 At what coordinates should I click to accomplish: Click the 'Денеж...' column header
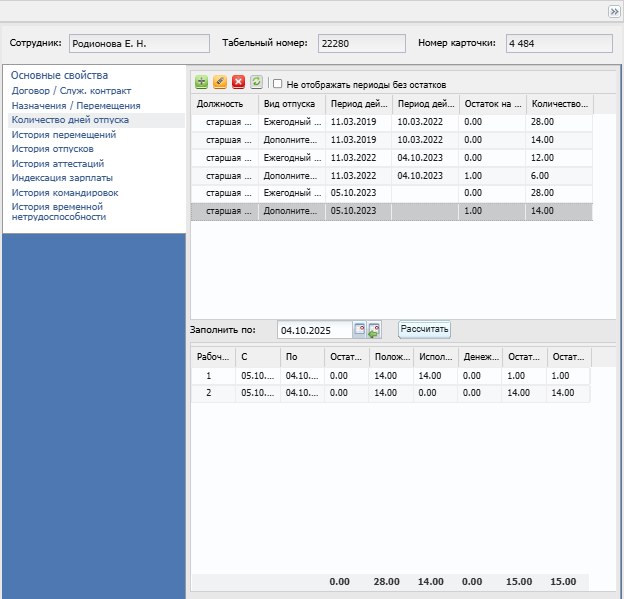tap(480, 357)
